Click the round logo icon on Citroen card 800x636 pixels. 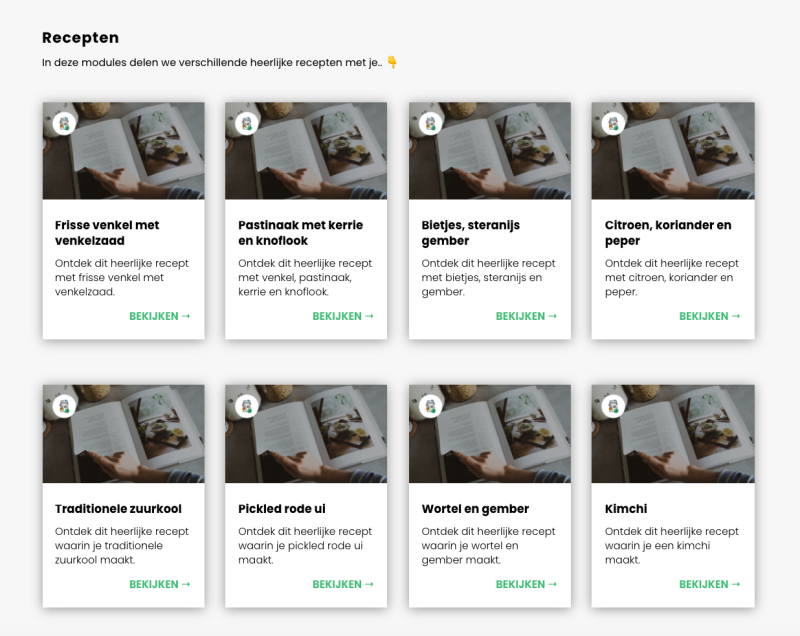tap(614, 123)
